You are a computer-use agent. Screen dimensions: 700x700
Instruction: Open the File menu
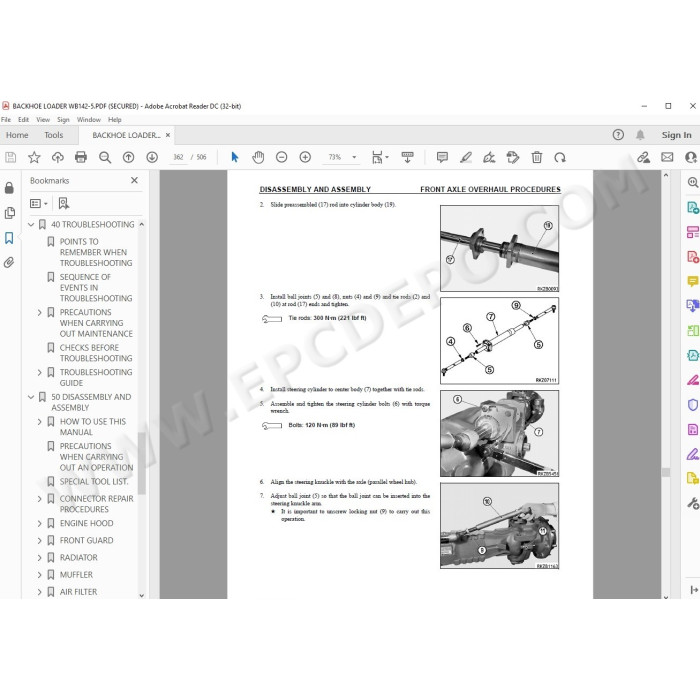point(6,120)
